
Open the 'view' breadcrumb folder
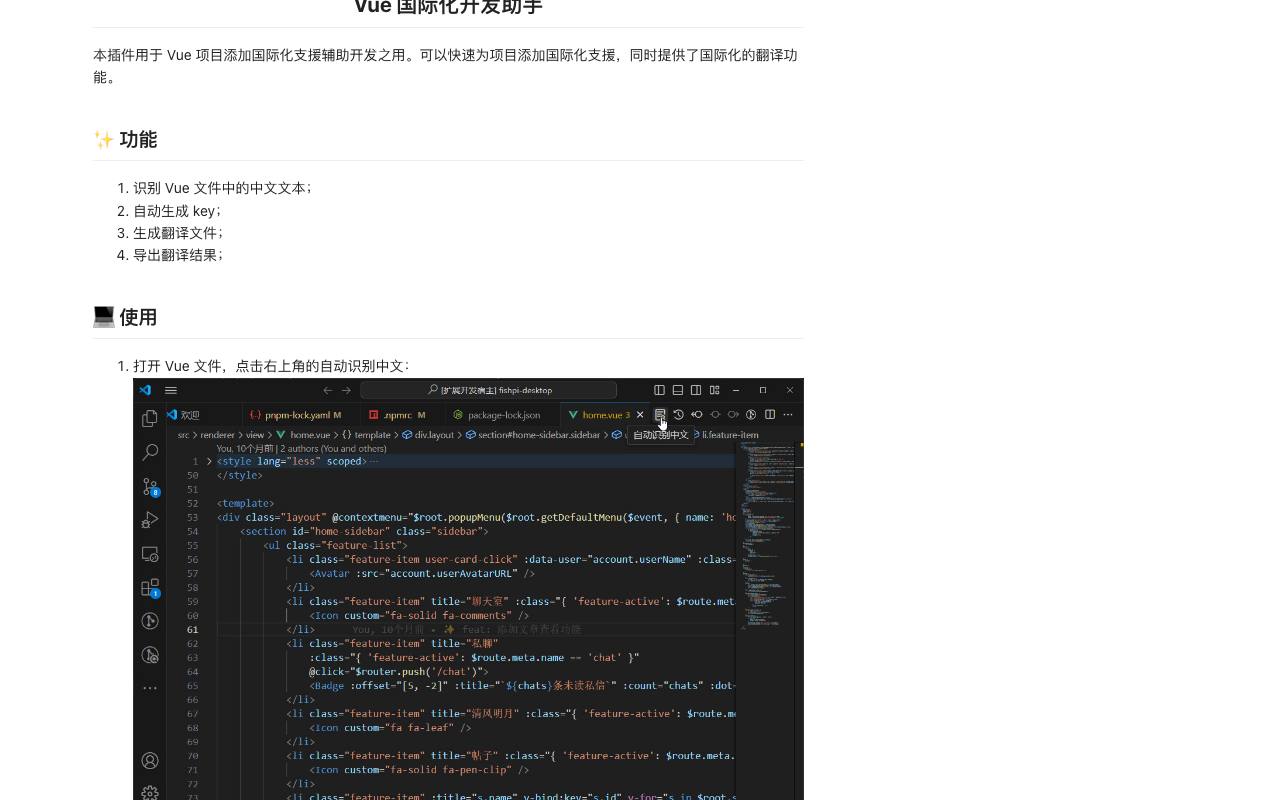pyautogui.click(x=255, y=435)
